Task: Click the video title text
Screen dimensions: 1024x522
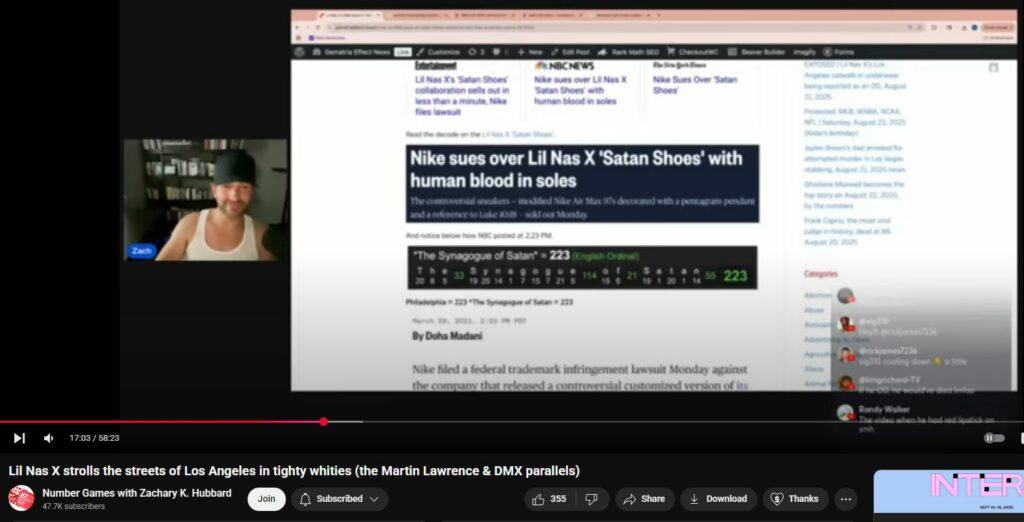Action: pos(294,470)
